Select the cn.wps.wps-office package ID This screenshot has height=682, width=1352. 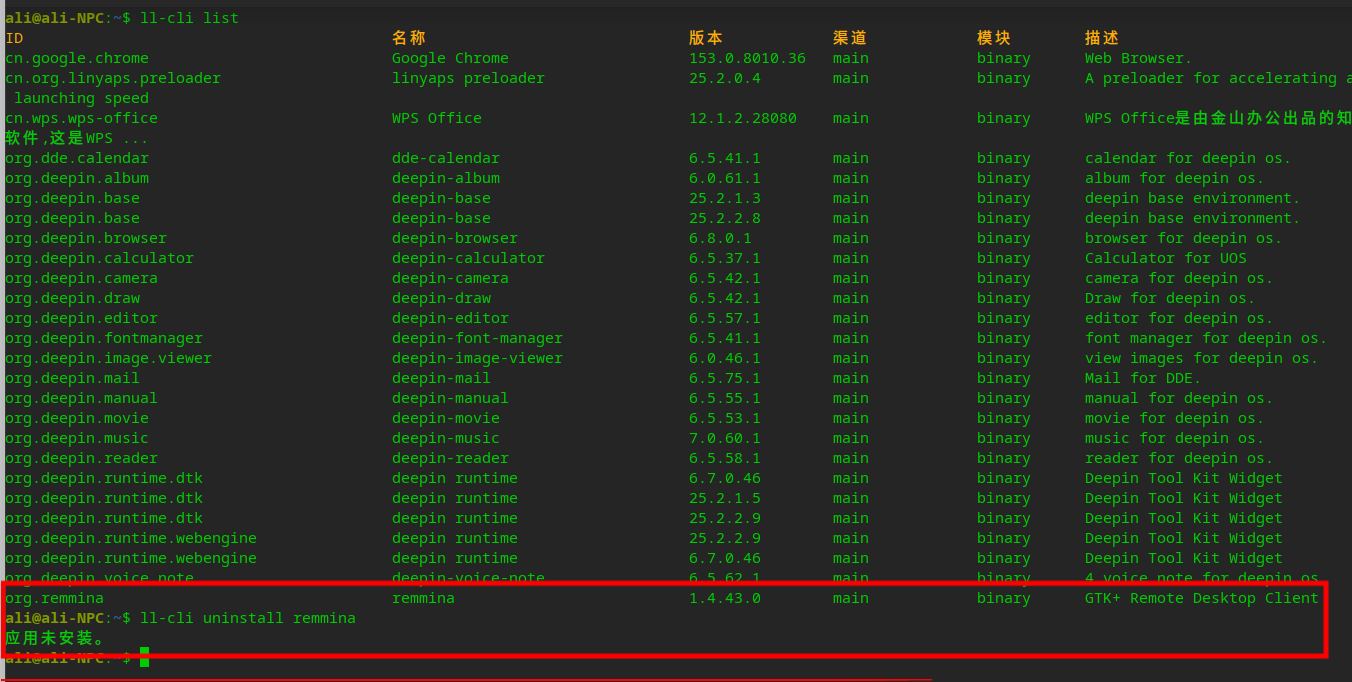point(81,118)
